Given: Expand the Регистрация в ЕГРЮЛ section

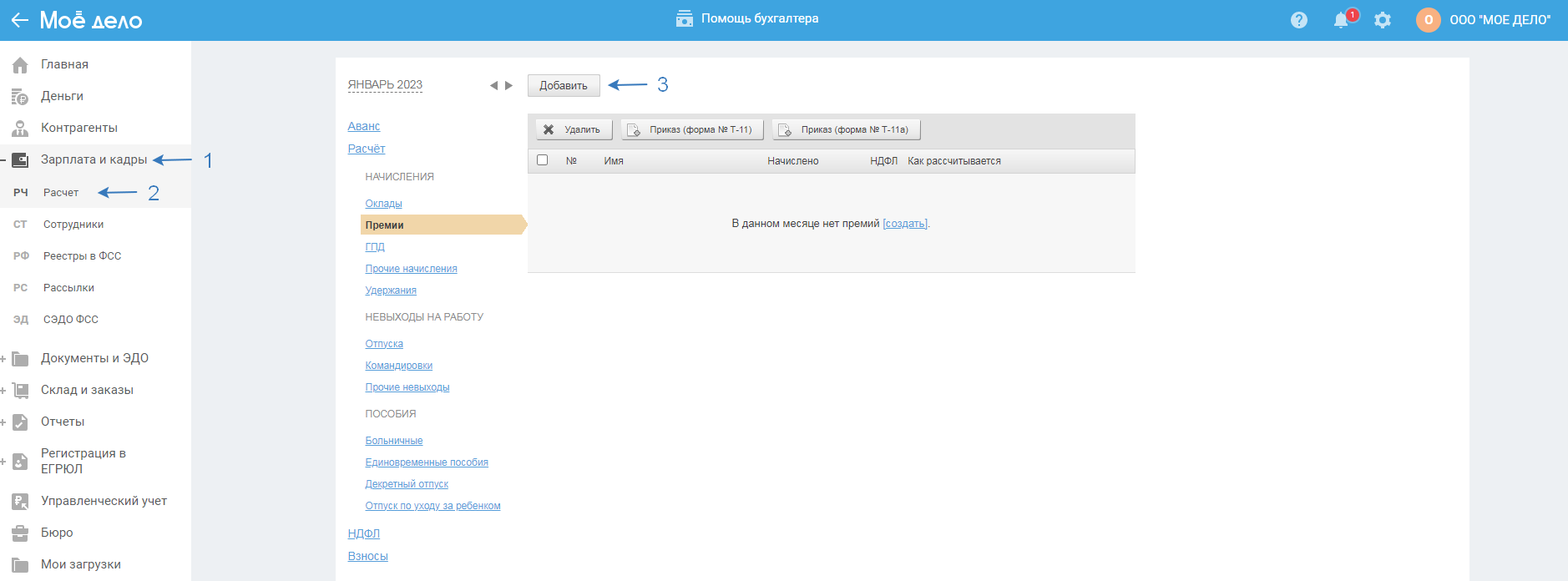Looking at the screenshot, I should click(x=3, y=461).
